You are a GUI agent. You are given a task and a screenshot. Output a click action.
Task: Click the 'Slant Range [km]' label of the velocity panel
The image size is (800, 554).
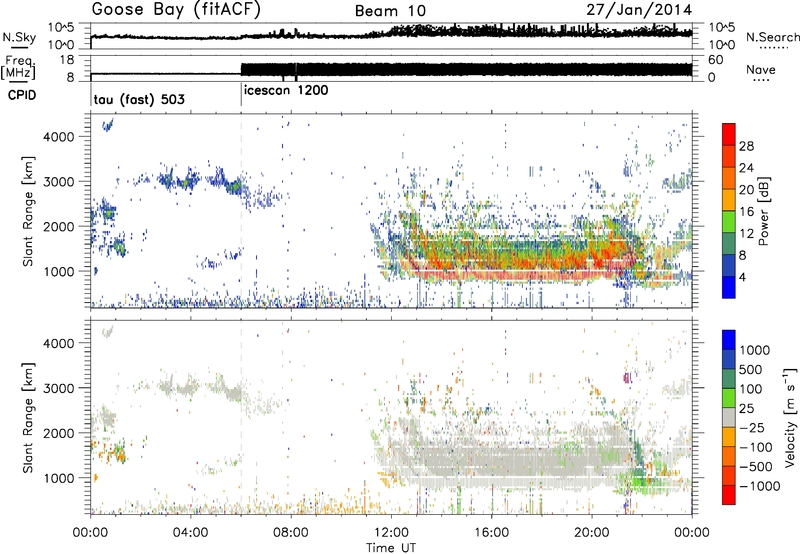28,417
